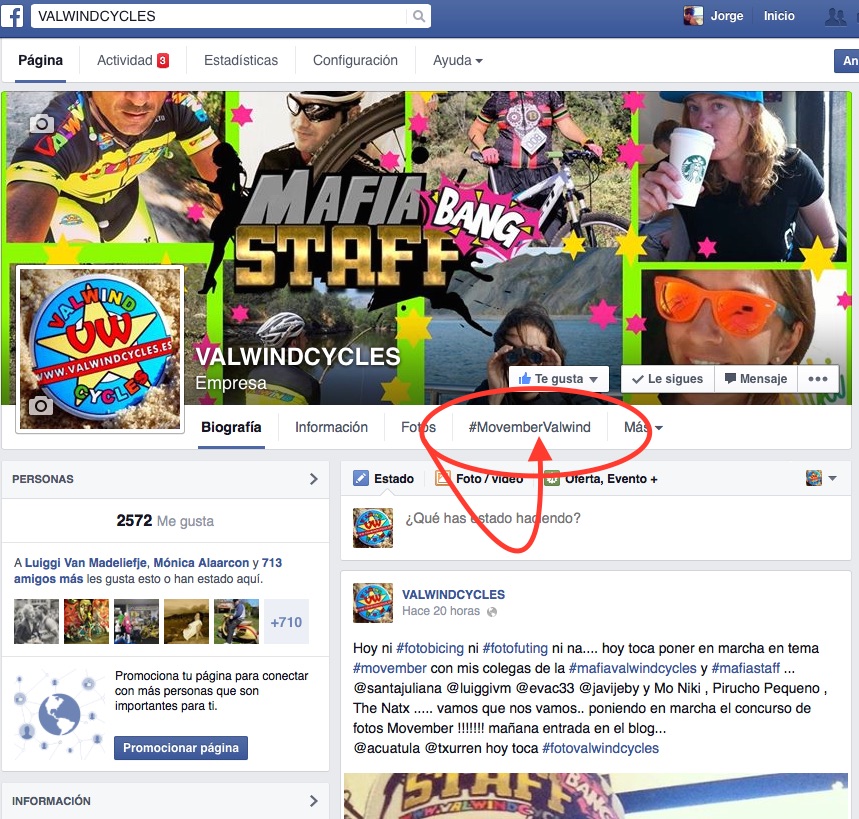Expand the PERSONAS section chevron
The height and width of the screenshot is (819, 859).
tap(313, 479)
